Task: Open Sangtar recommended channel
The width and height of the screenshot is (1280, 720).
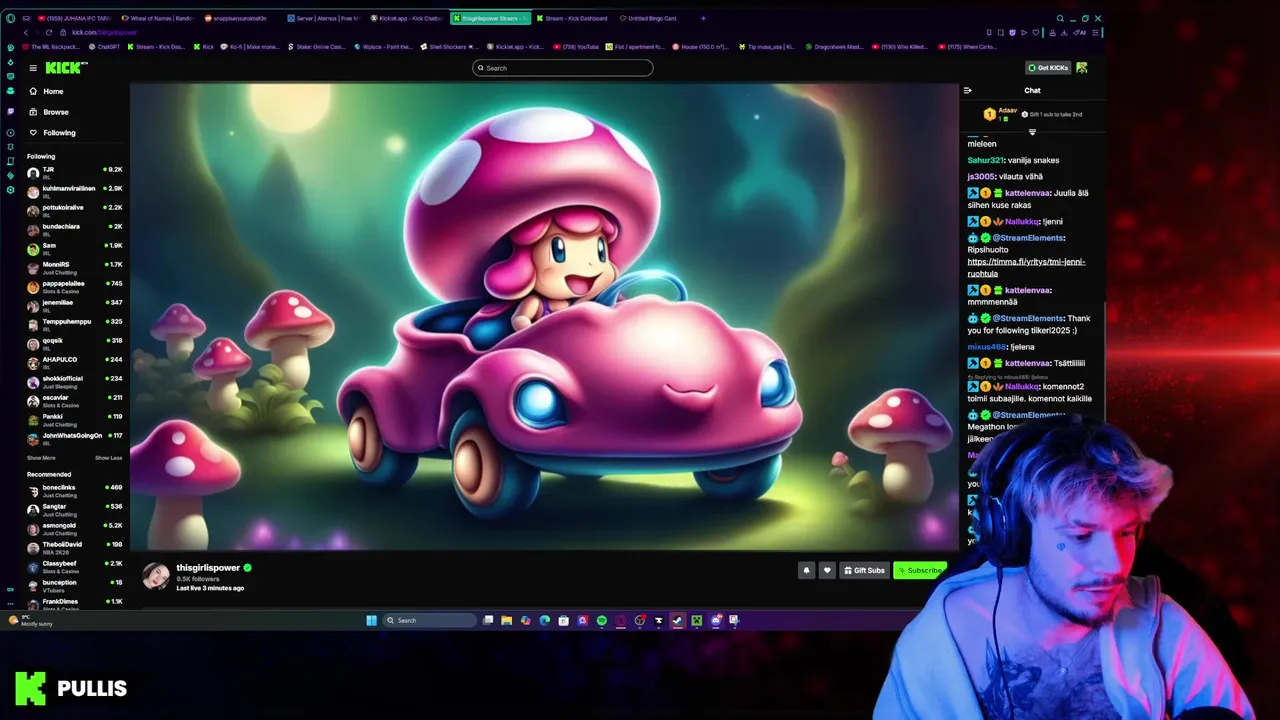Action: pos(75,509)
